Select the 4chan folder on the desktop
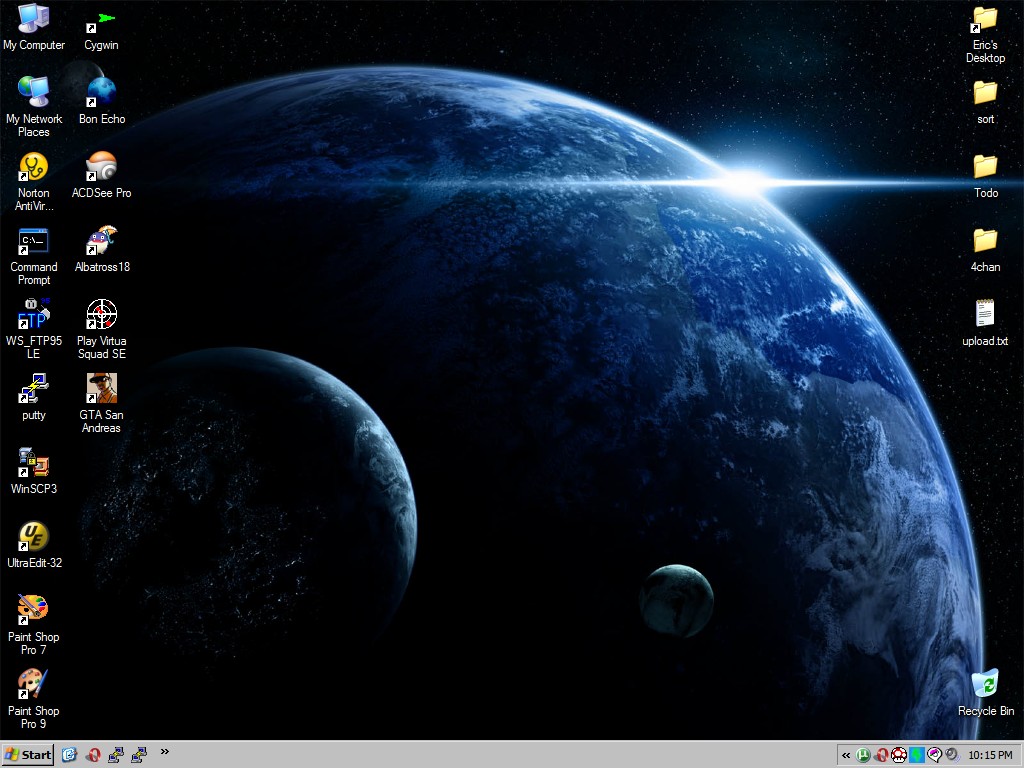Screen dimensions: 1024x768 click(985, 249)
